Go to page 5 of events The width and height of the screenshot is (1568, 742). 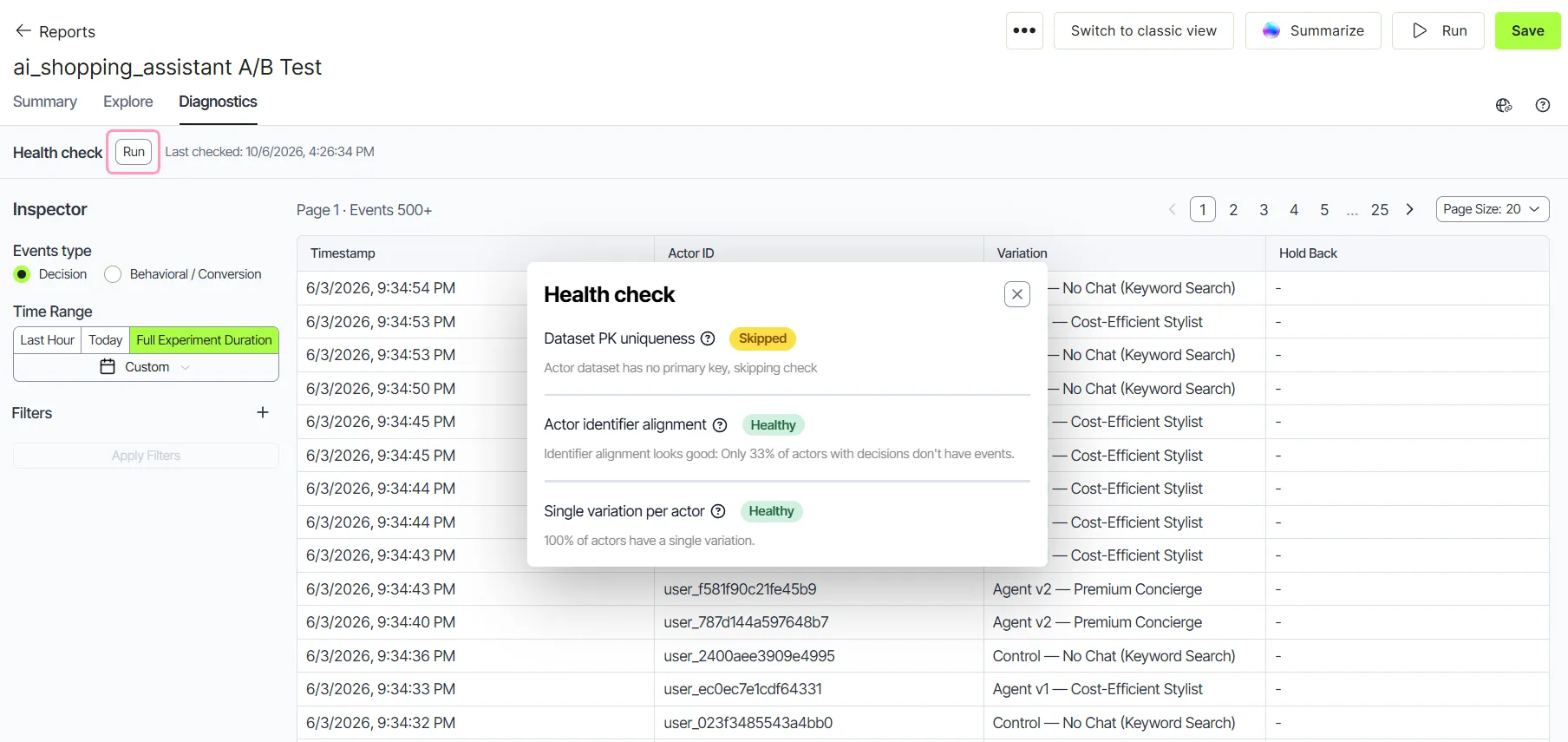tap(1324, 210)
